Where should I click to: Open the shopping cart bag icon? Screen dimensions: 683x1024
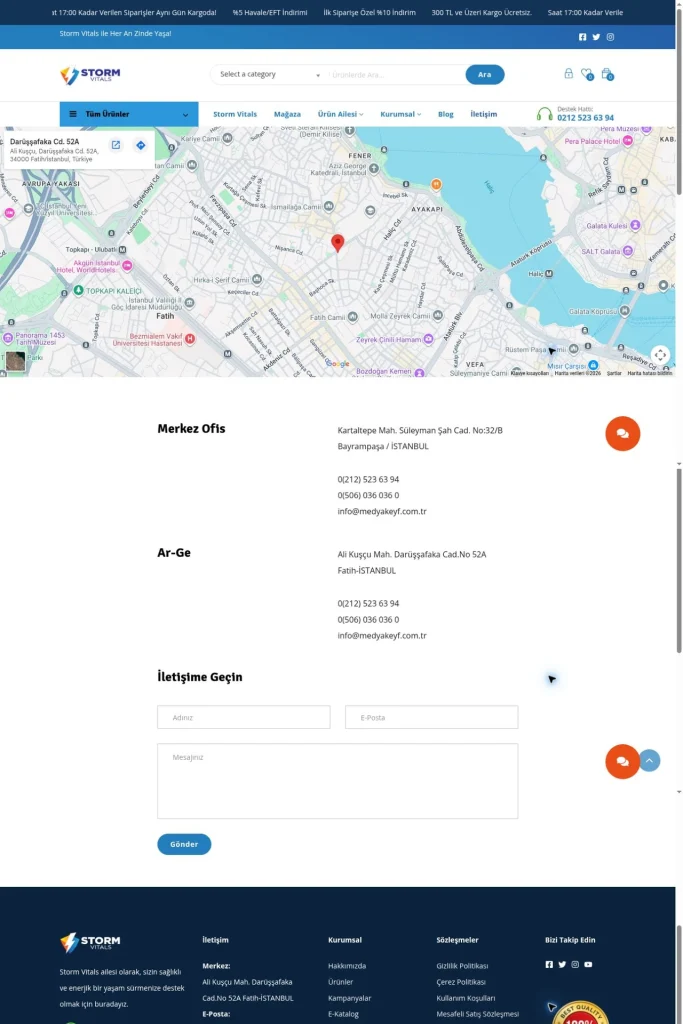[607, 74]
